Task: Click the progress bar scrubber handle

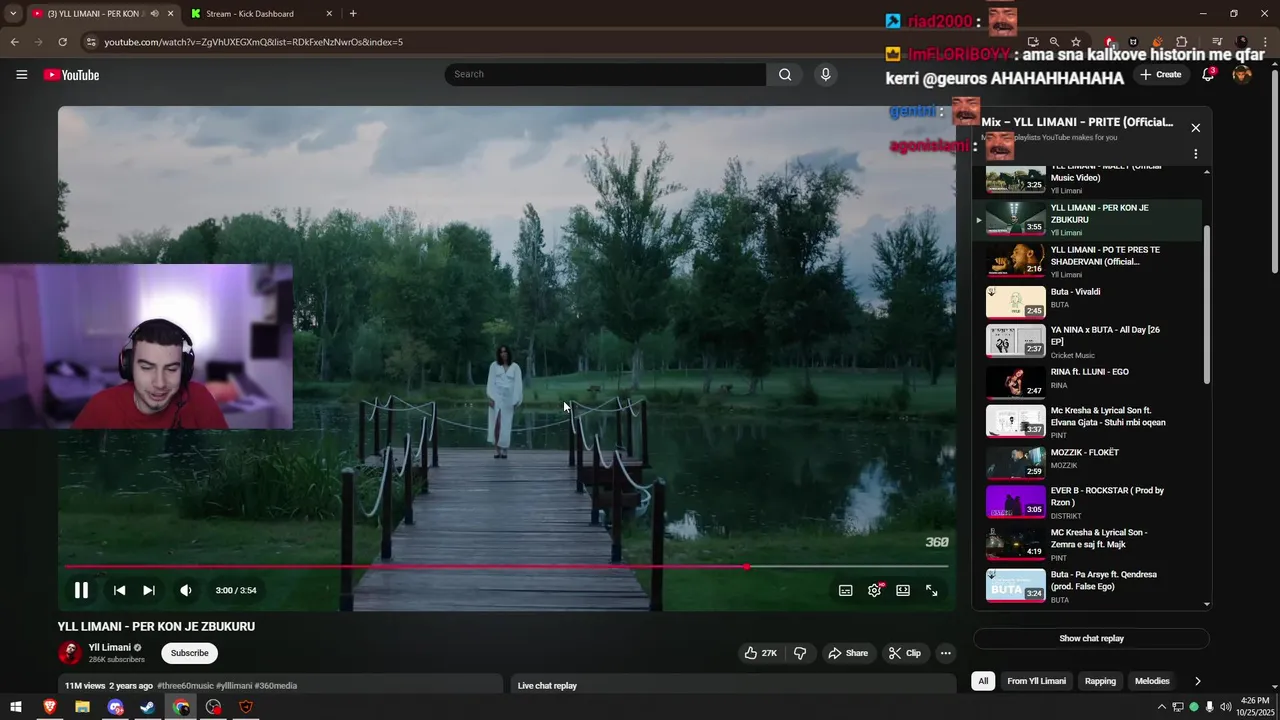Action: 746,567
